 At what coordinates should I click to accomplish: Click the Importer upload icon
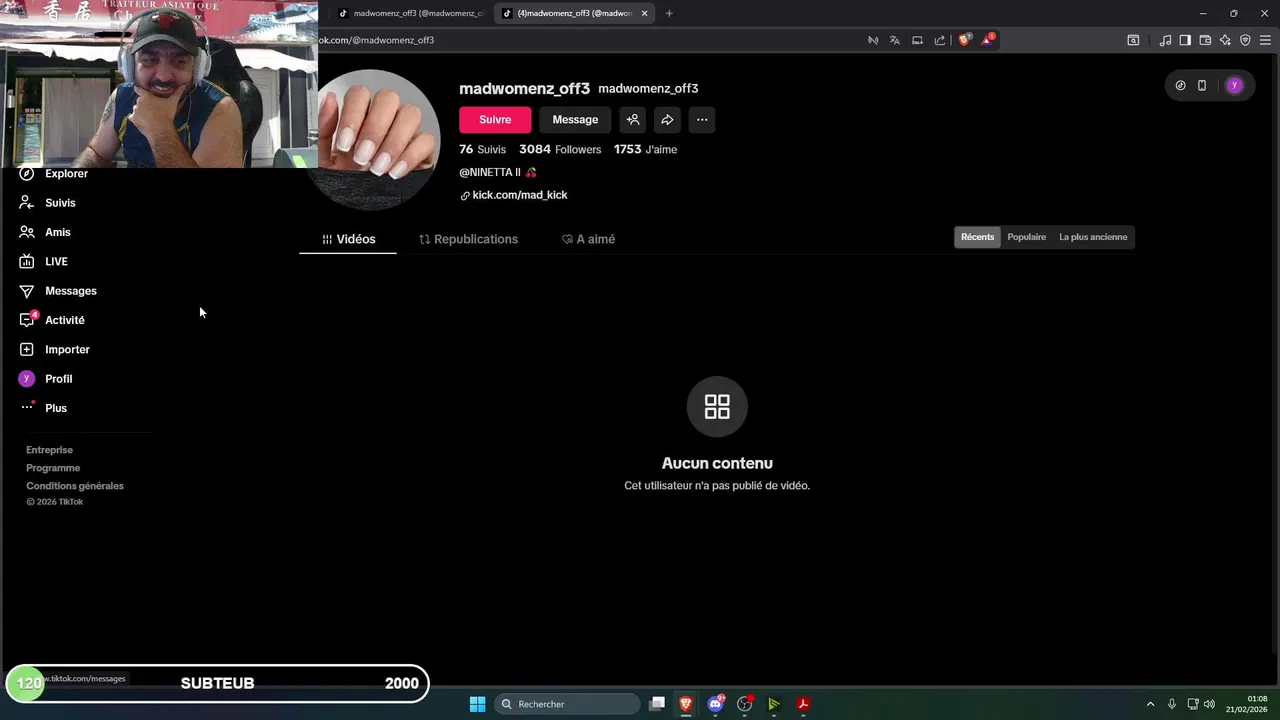point(27,350)
